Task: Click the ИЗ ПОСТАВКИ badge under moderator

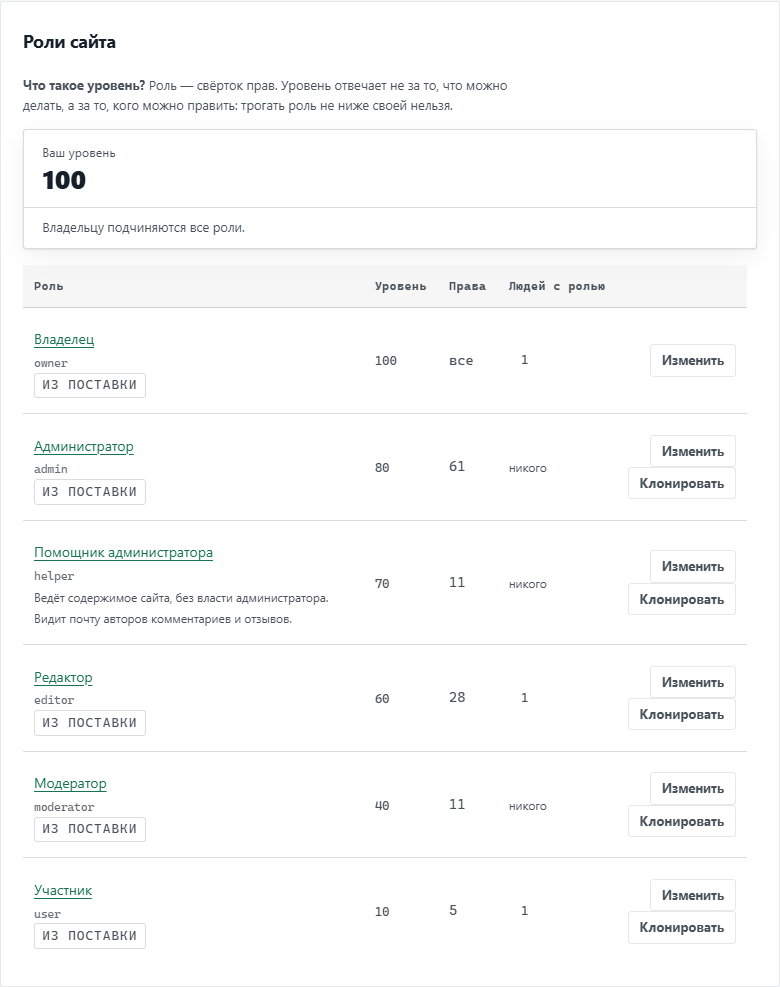Action: [x=90, y=829]
